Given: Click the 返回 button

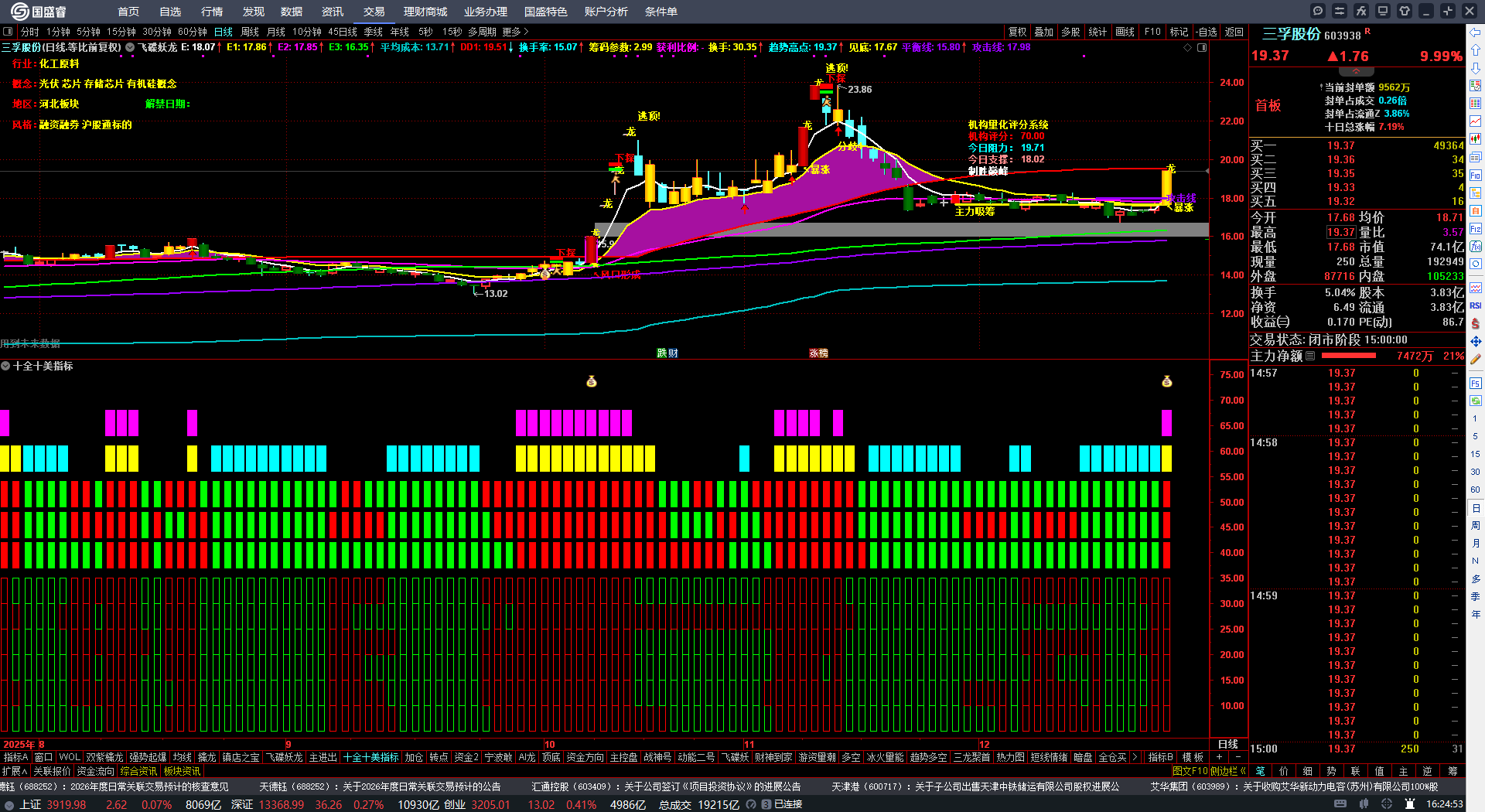Looking at the screenshot, I should point(1234,32).
